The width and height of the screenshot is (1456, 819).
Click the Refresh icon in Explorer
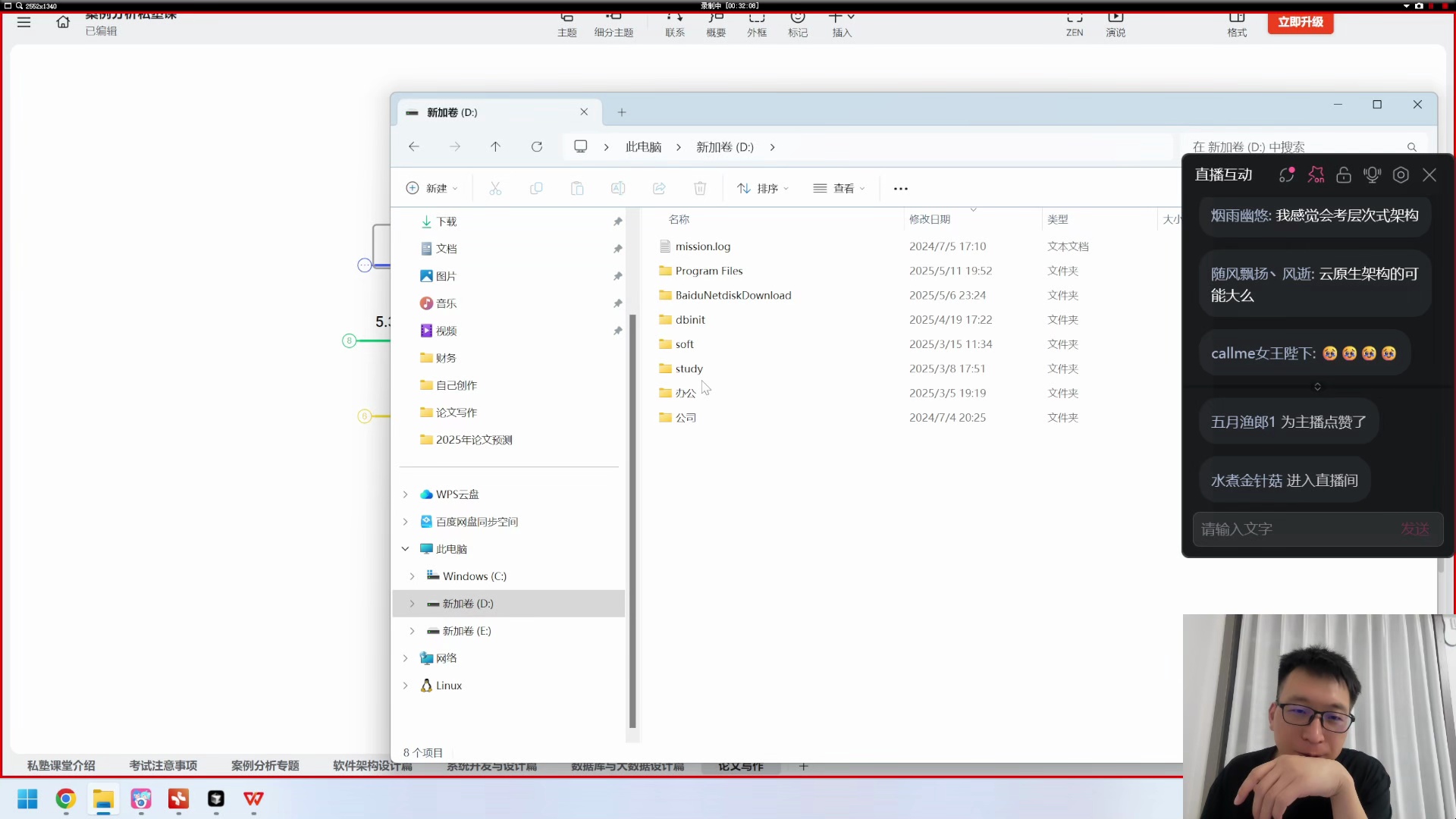tap(537, 147)
